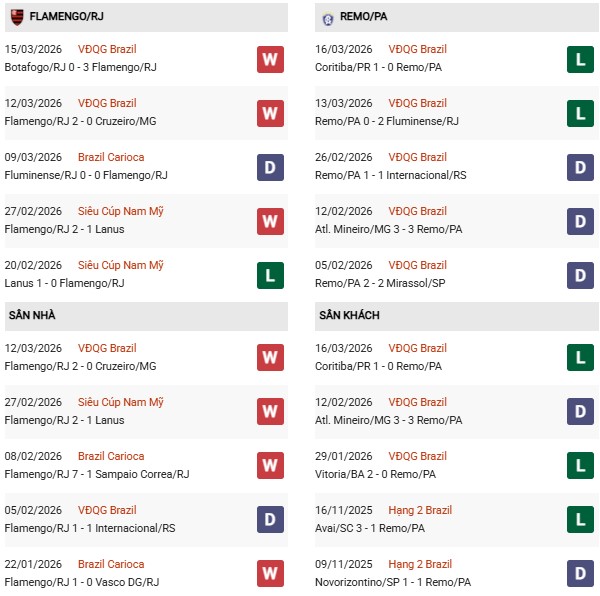Select the REMO/PA header tab
This screenshot has height=596, width=600.
point(367,18)
